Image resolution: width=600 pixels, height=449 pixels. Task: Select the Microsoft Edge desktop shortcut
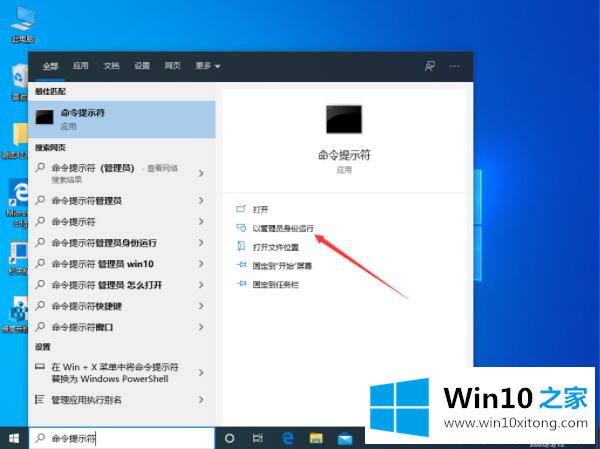[16, 204]
